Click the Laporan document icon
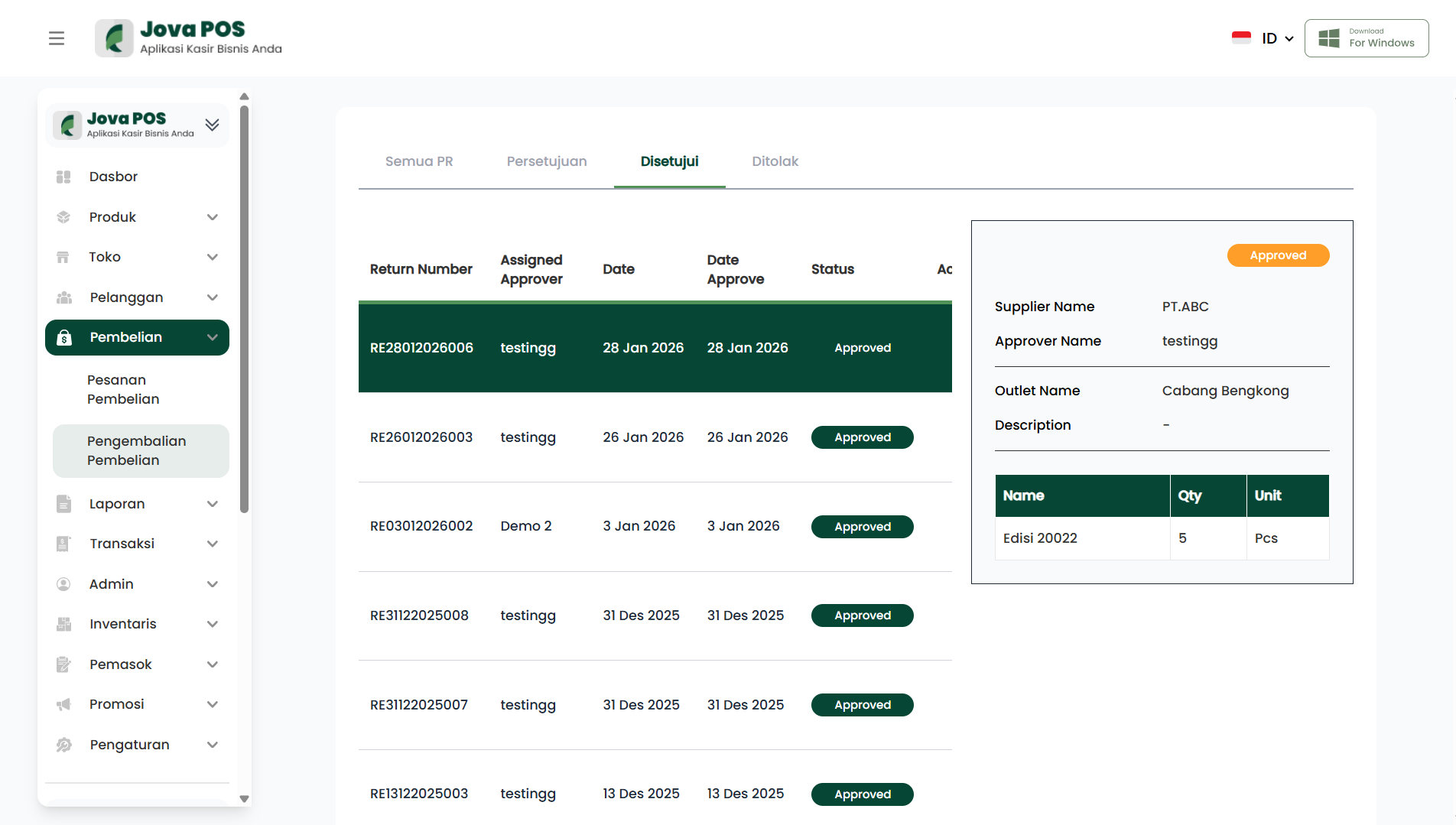 (x=63, y=504)
